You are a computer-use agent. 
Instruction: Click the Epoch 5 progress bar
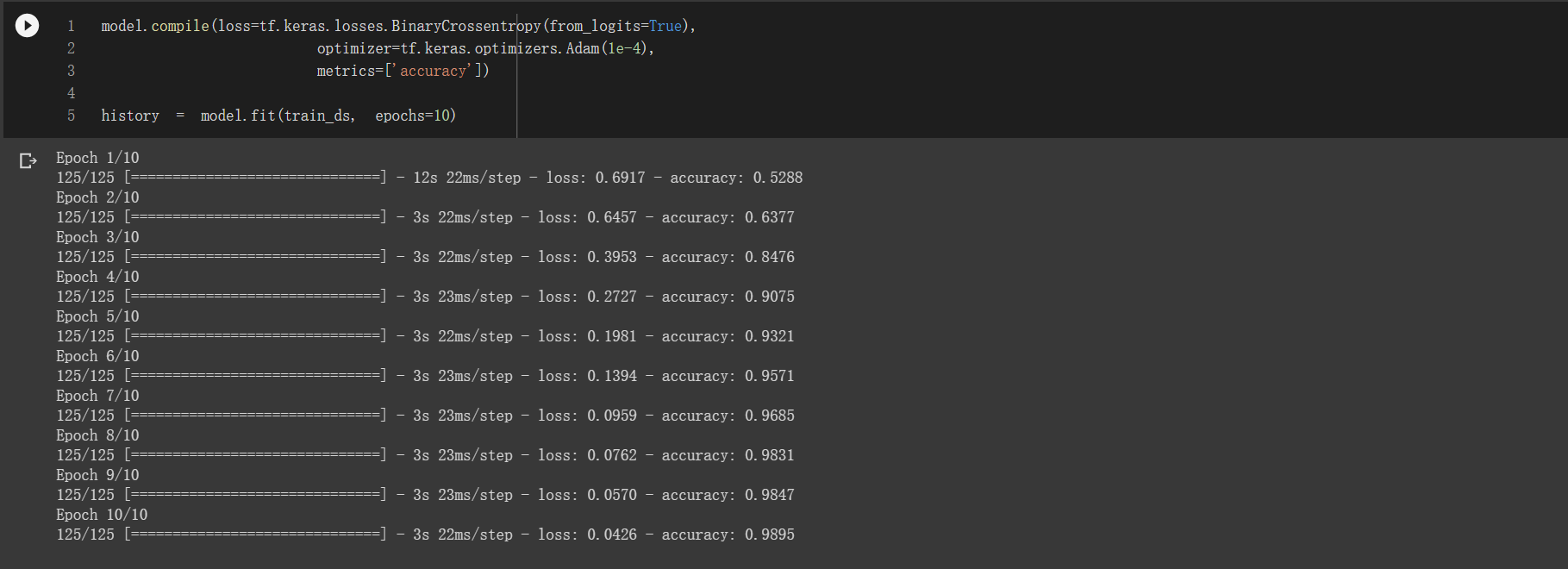[x=256, y=336]
